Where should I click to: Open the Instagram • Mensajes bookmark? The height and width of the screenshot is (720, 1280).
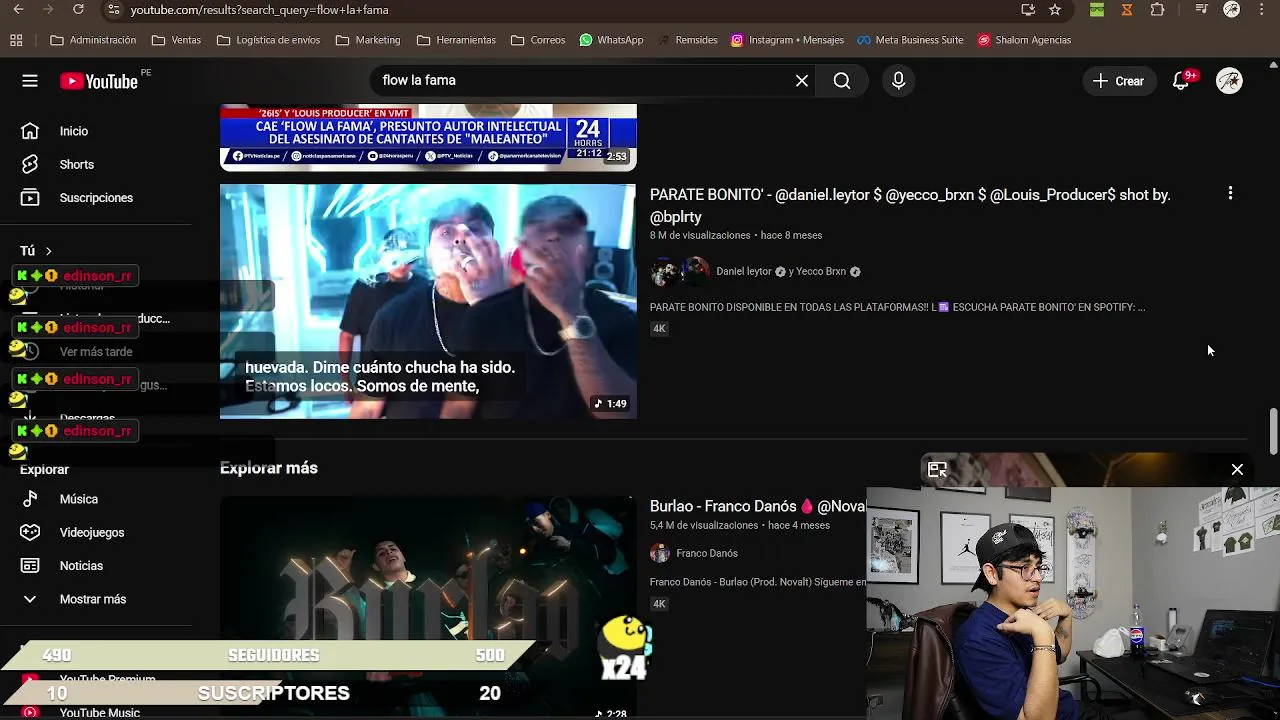click(x=787, y=40)
